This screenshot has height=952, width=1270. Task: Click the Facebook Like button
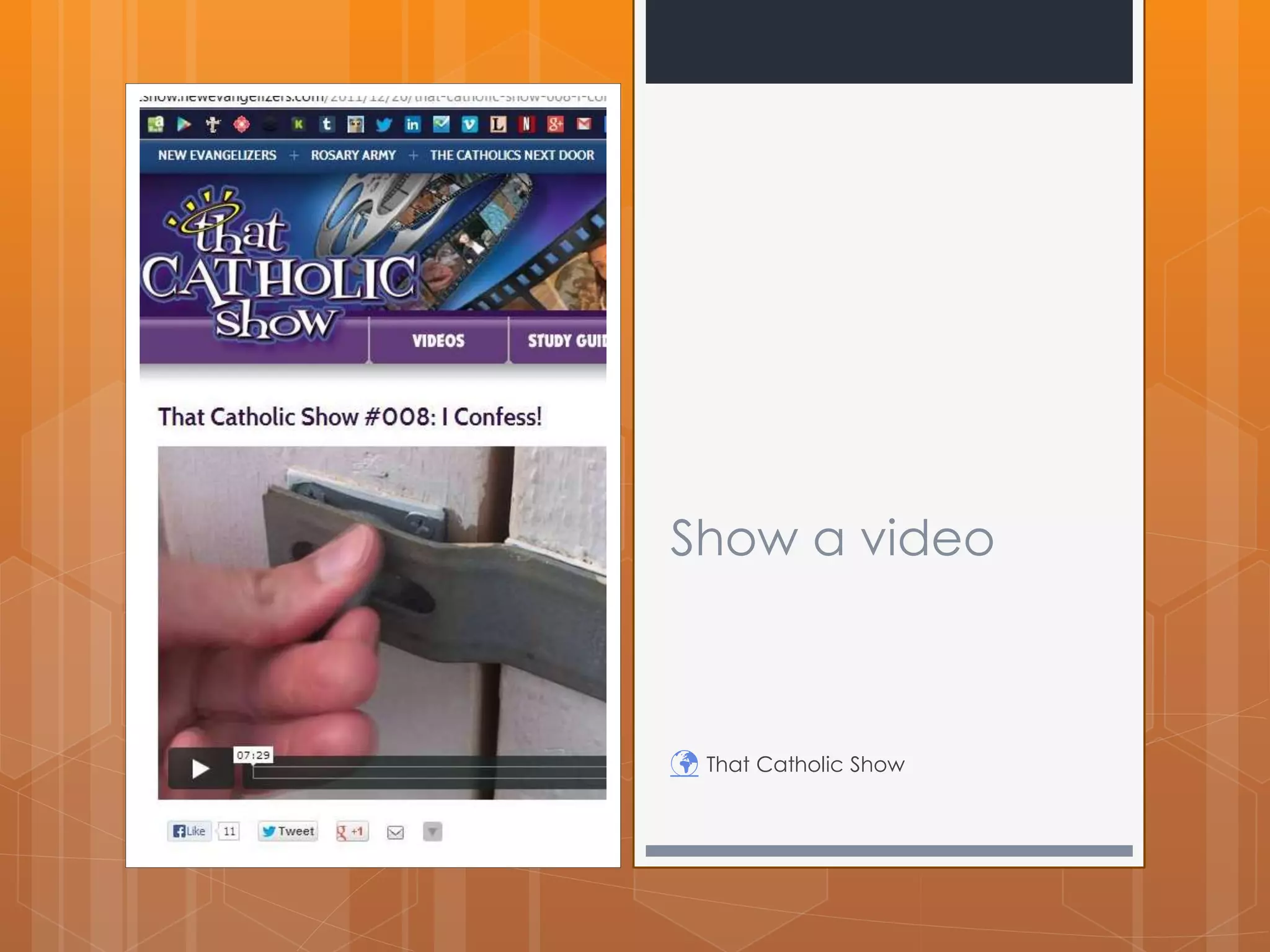189,831
